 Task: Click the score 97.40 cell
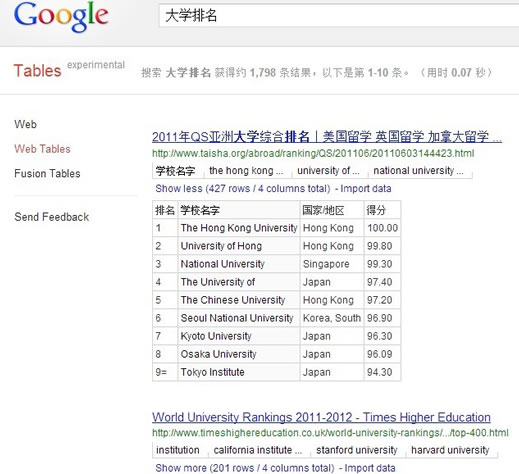tap(382, 282)
